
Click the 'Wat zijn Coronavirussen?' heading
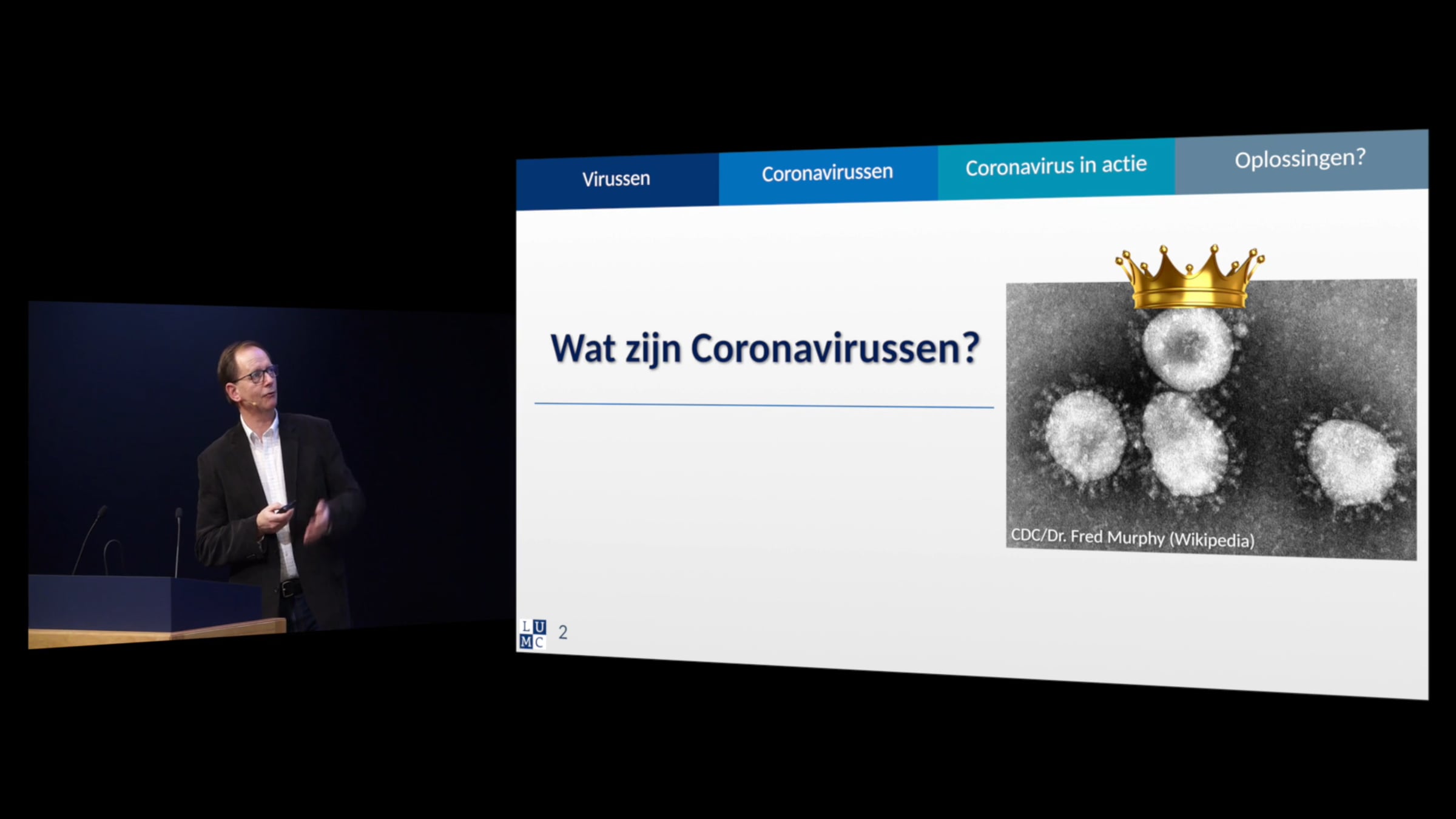coord(764,349)
